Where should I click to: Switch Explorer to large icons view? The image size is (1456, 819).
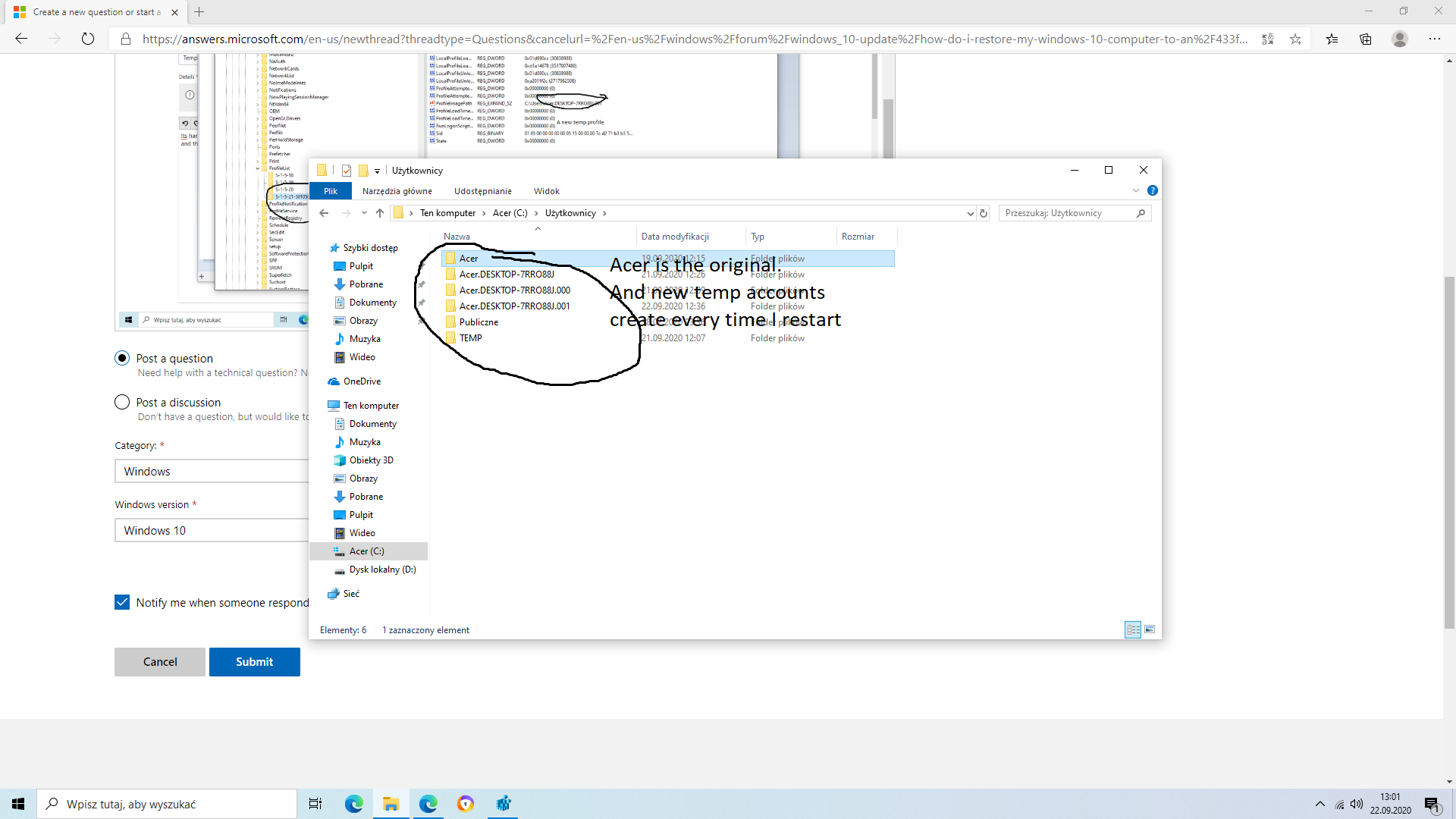[x=1150, y=629]
